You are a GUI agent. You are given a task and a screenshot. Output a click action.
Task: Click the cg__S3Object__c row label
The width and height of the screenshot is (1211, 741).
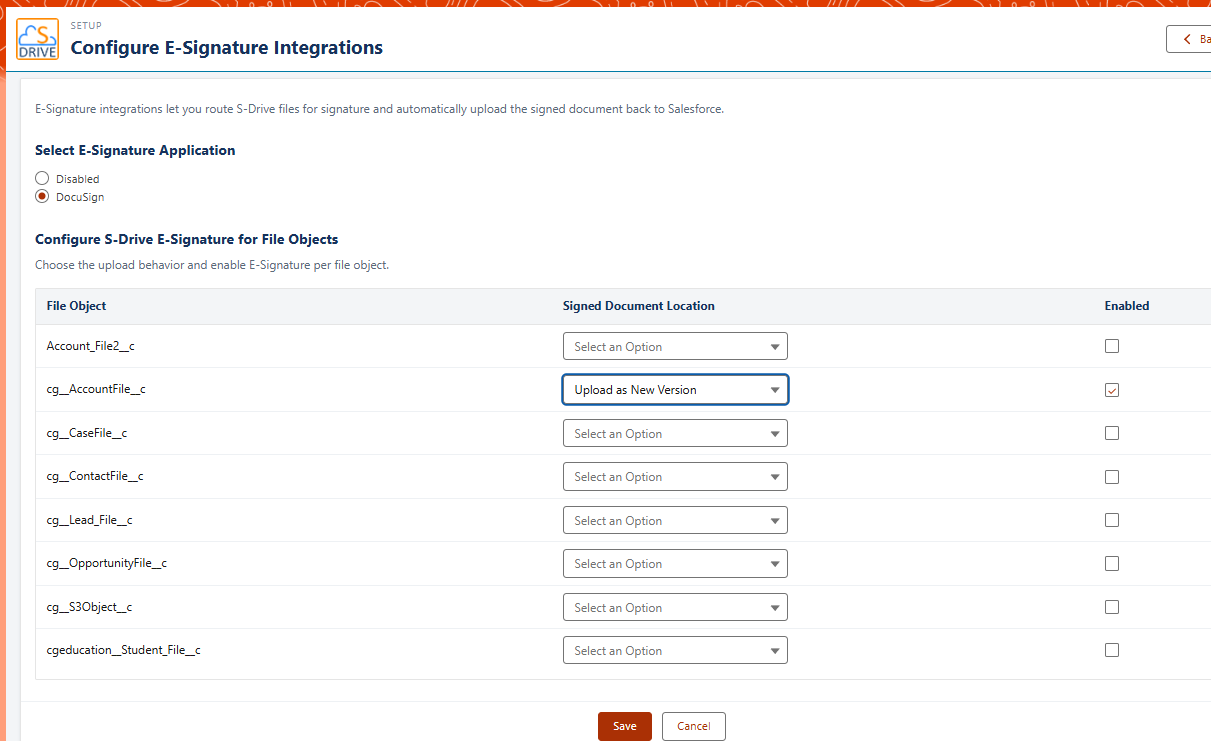(89, 607)
